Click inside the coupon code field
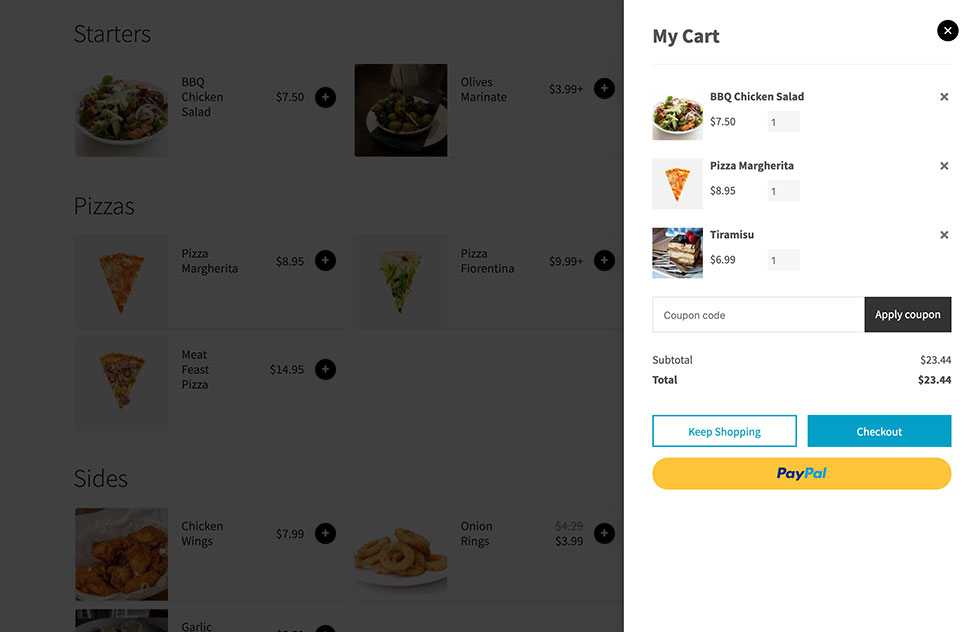Viewport: 980px width, 632px height. point(757,314)
